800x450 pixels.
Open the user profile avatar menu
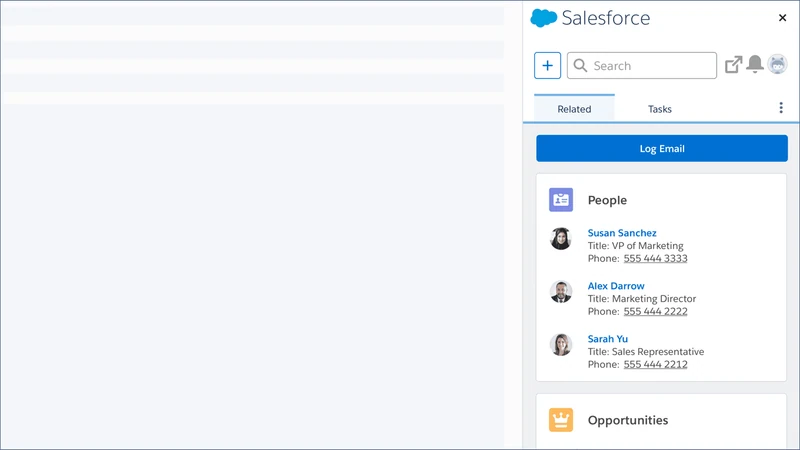coord(778,64)
